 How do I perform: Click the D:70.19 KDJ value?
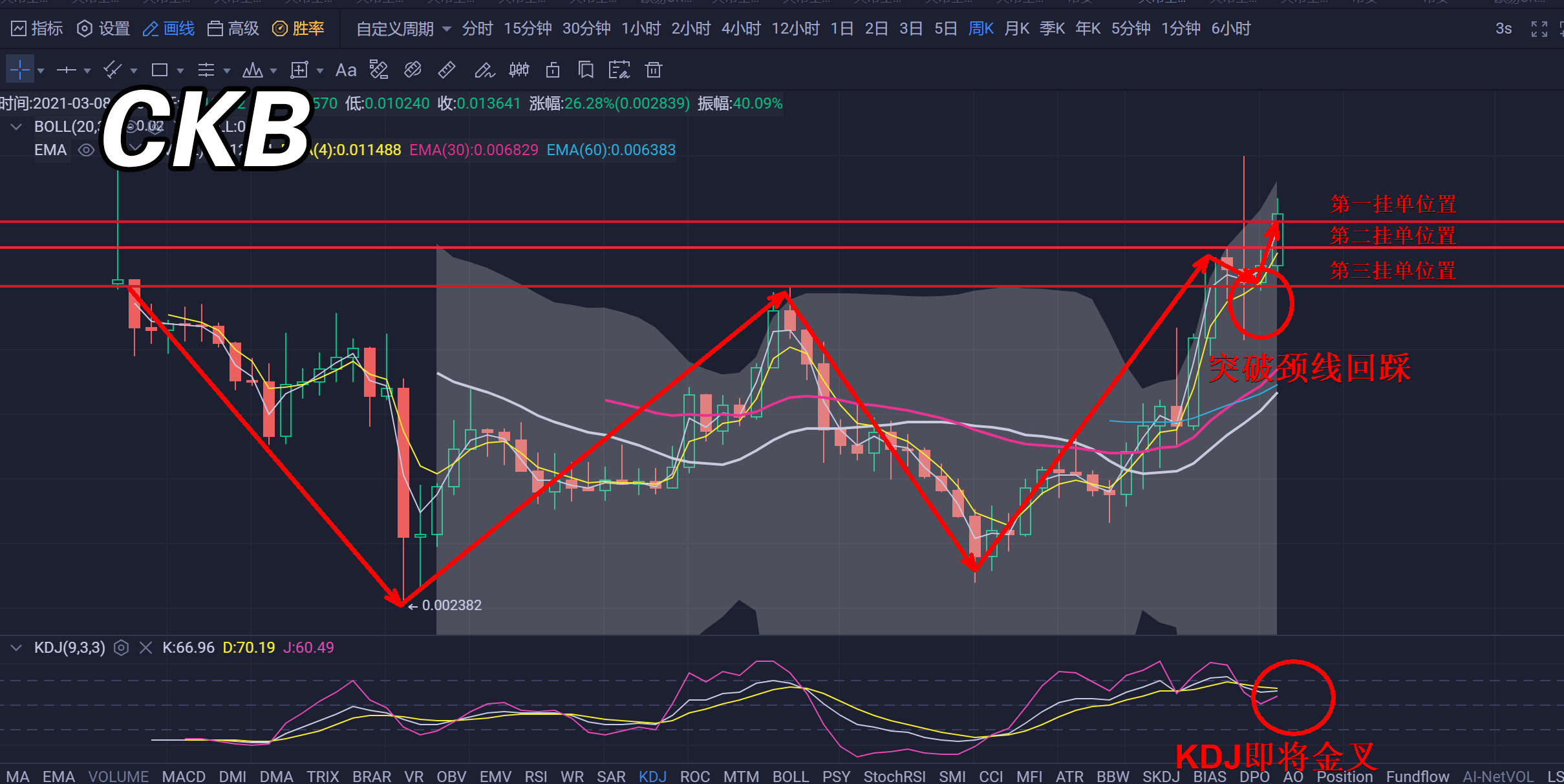click(249, 648)
